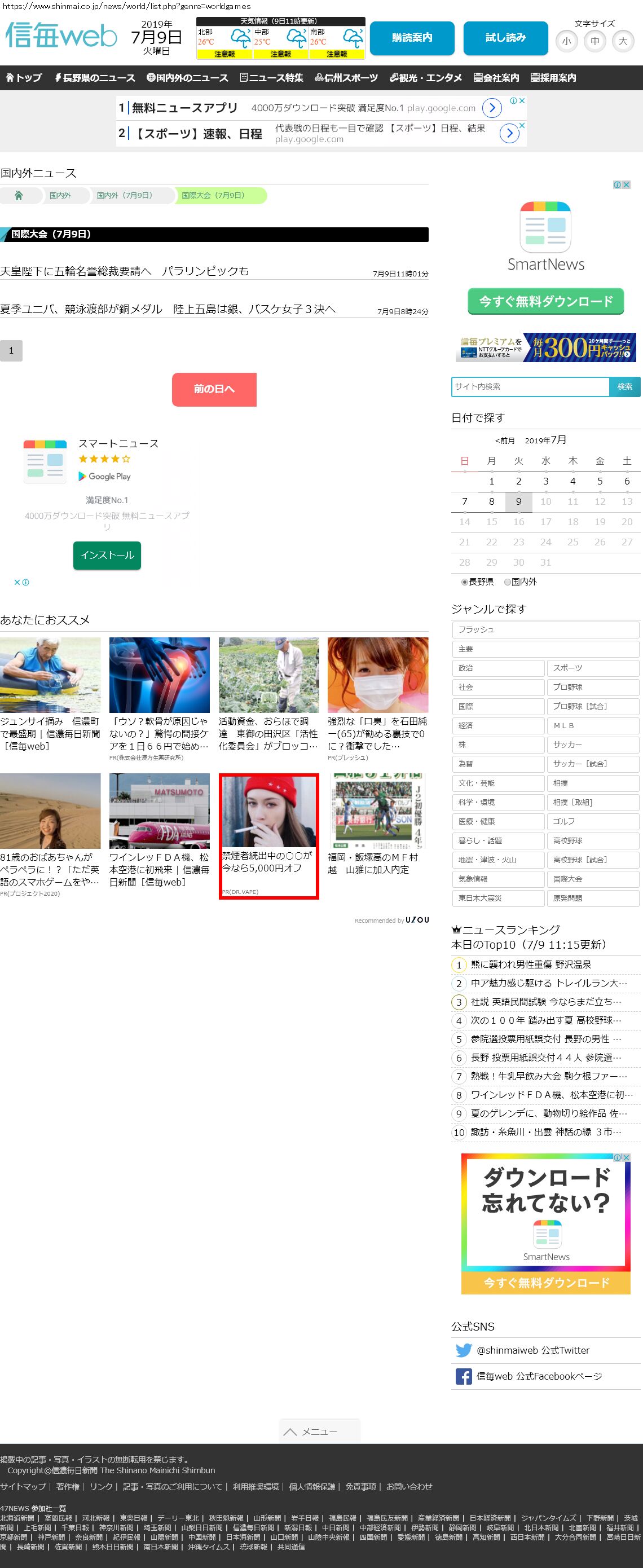
Task: Open 会社案内 navigation menu
Action: tap(496, 78)
